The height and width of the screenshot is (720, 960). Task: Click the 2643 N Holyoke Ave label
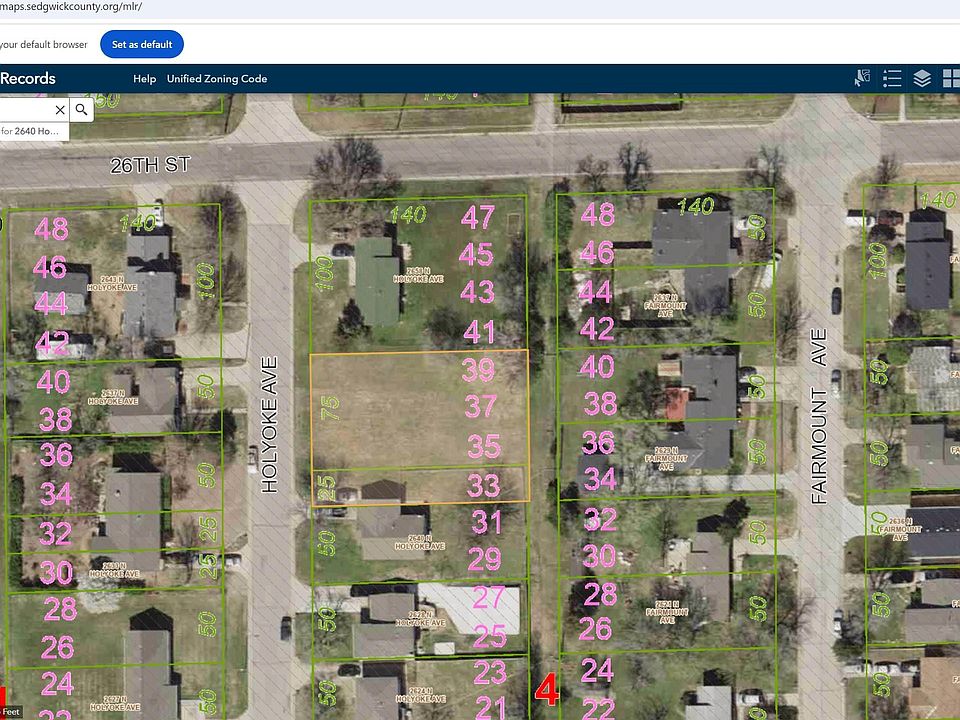click(112, 283)
